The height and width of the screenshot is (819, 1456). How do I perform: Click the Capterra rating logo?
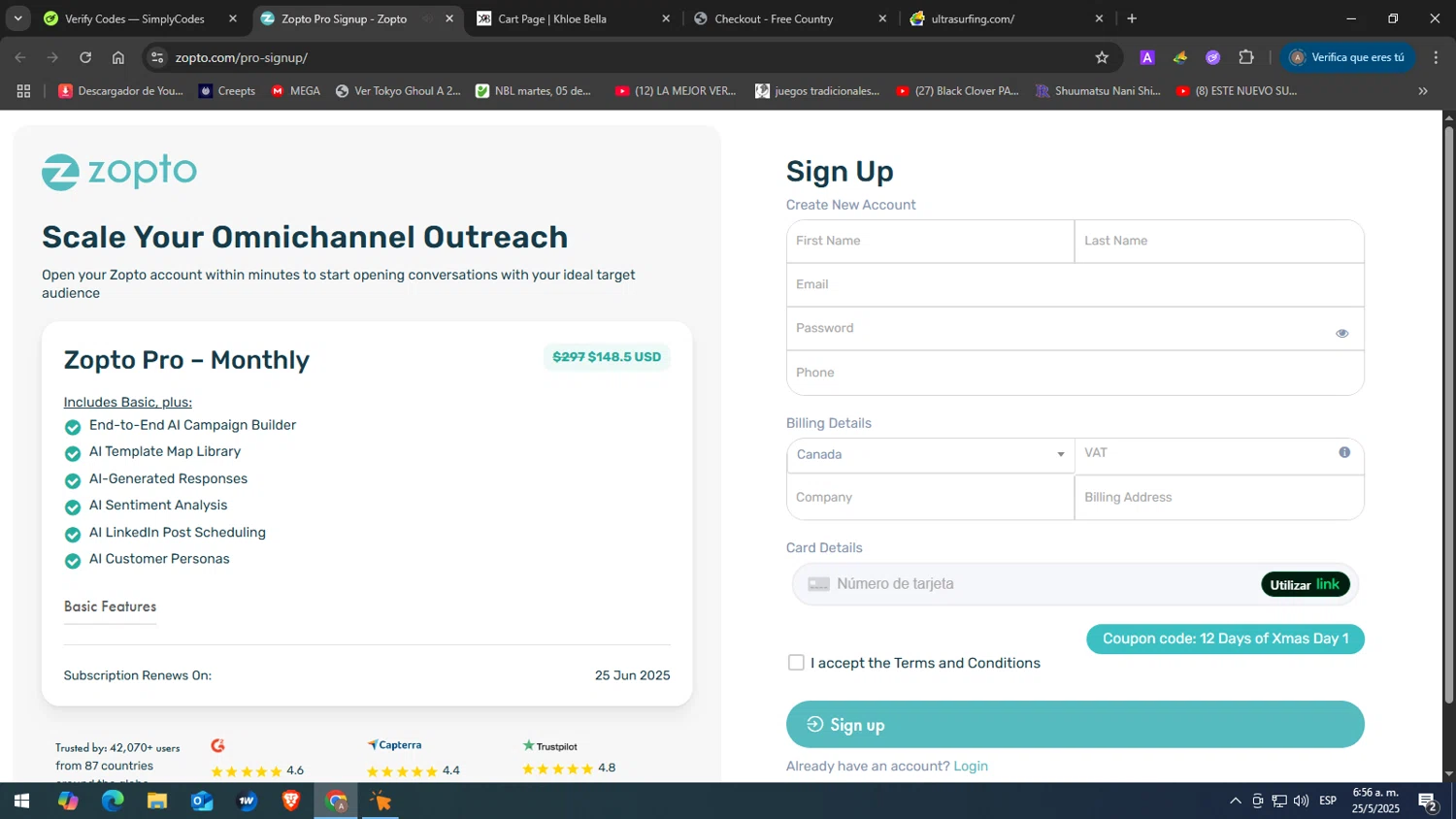394,745
